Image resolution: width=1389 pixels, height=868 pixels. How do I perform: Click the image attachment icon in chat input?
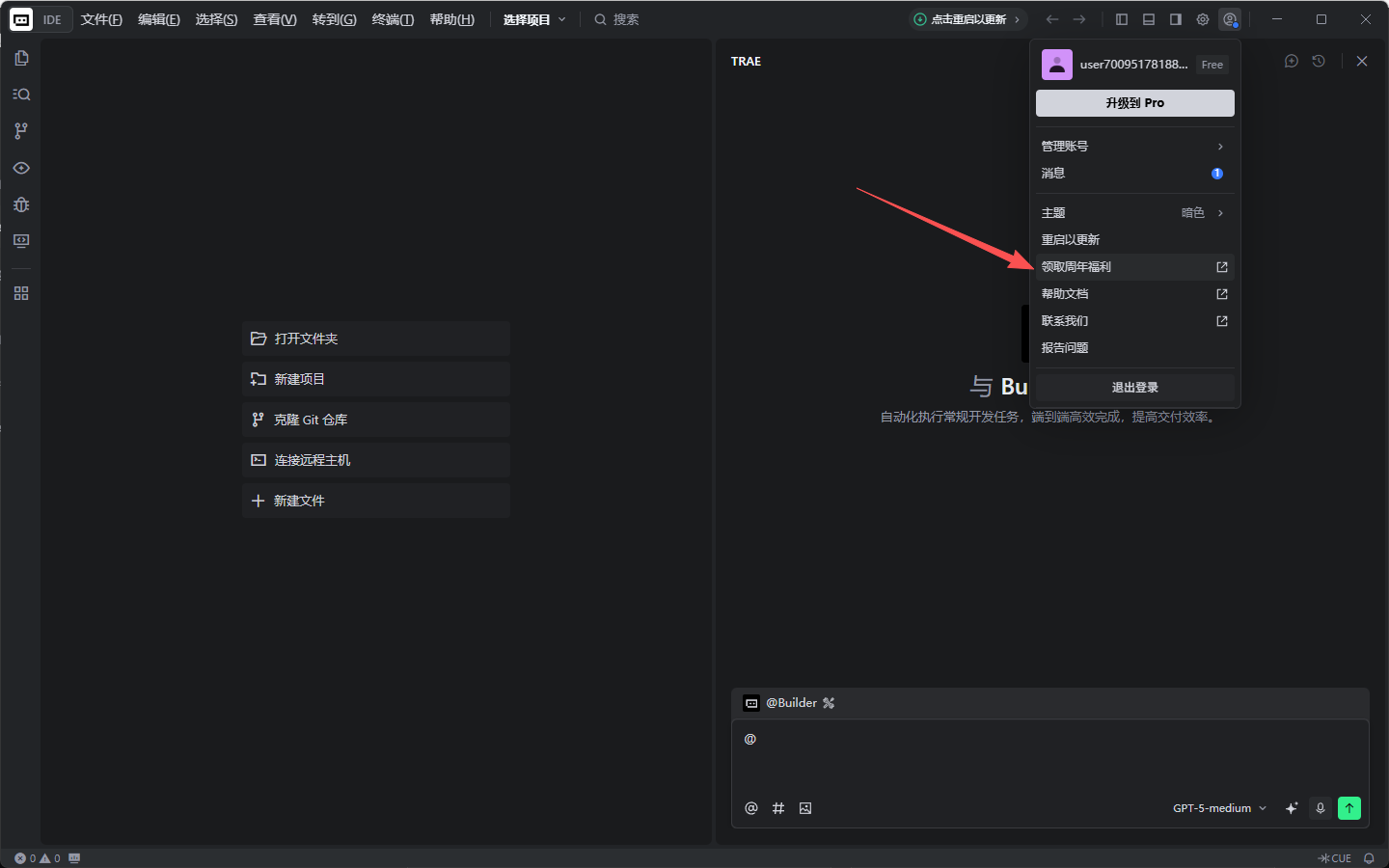tap(805, 808)
